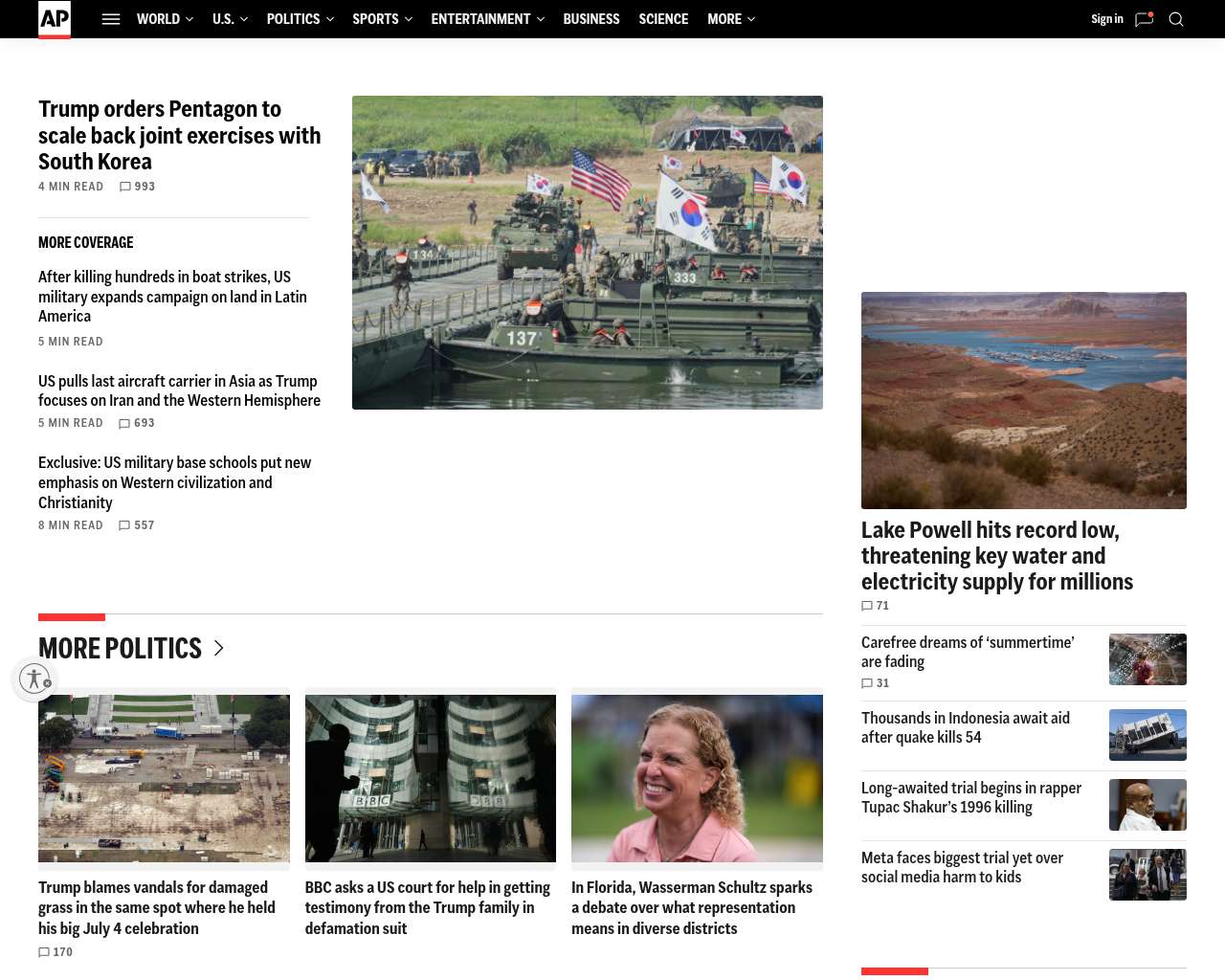This screenshot has height=980, width=1225.
Task: Read Indonesia quake aid story
Action: tap(966, 727)
